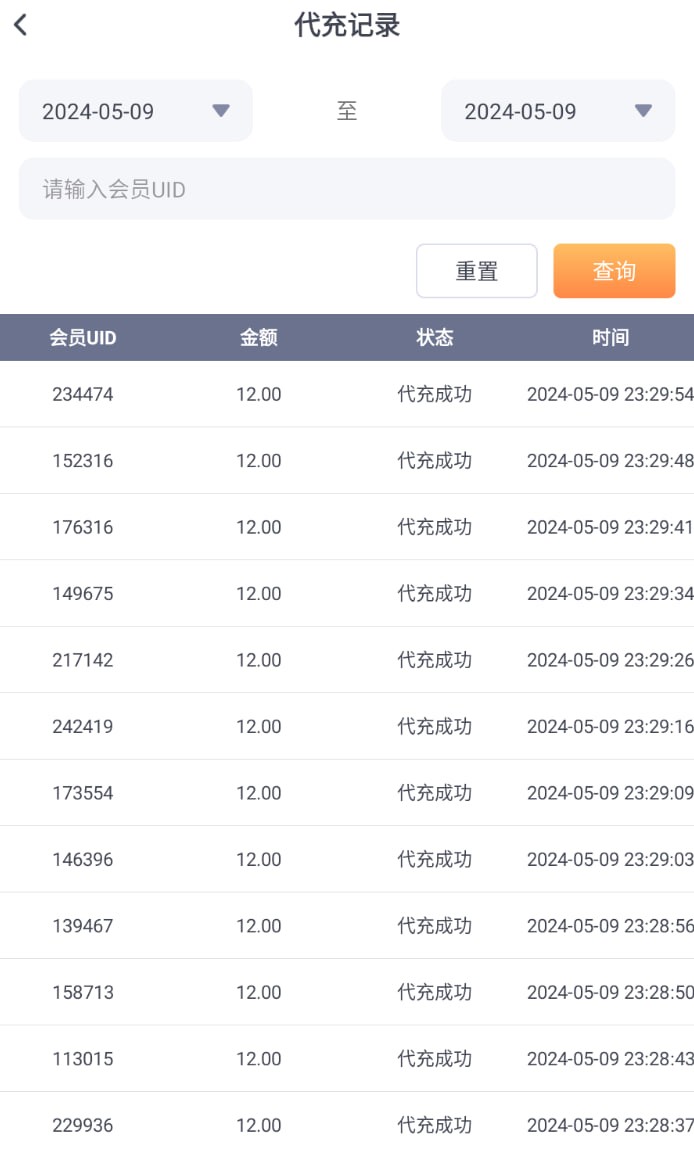694x1153 pixels.
Task: Click the 会员UID column header
Action: [x=83, y=338]
